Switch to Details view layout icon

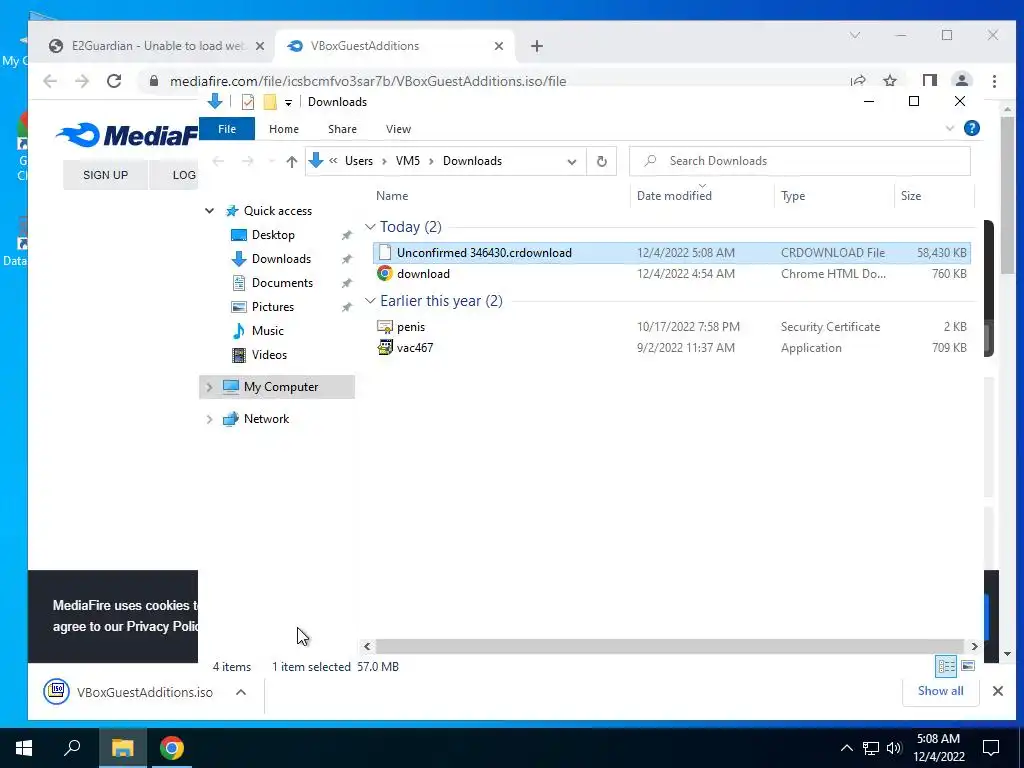point(946,666)
